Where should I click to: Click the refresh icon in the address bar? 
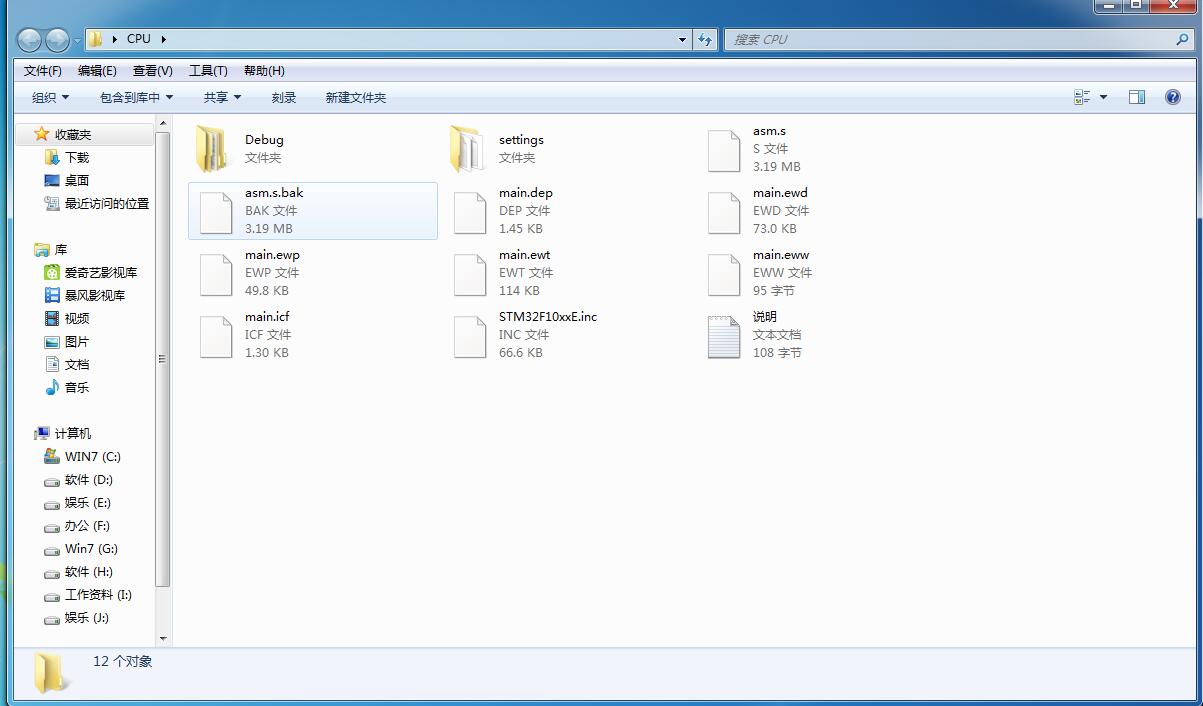[x=706, y=39]
